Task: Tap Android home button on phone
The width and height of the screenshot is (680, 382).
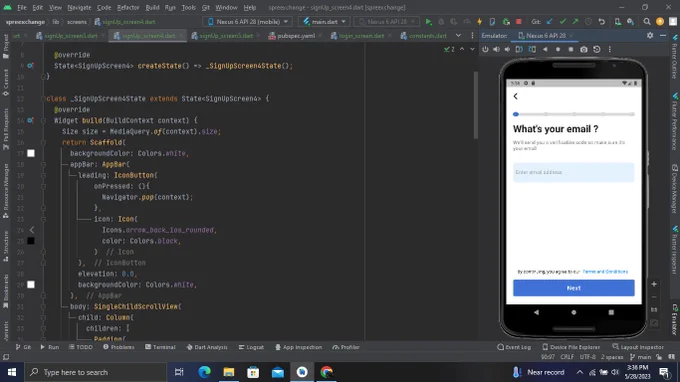Action: [x=574, y=312]
